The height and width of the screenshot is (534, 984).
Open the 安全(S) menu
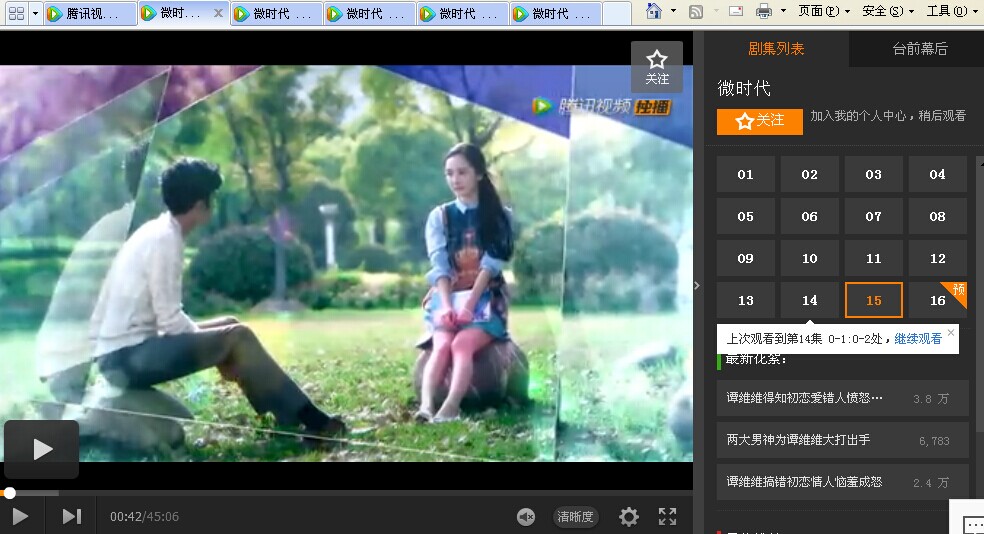coord(888,11)
